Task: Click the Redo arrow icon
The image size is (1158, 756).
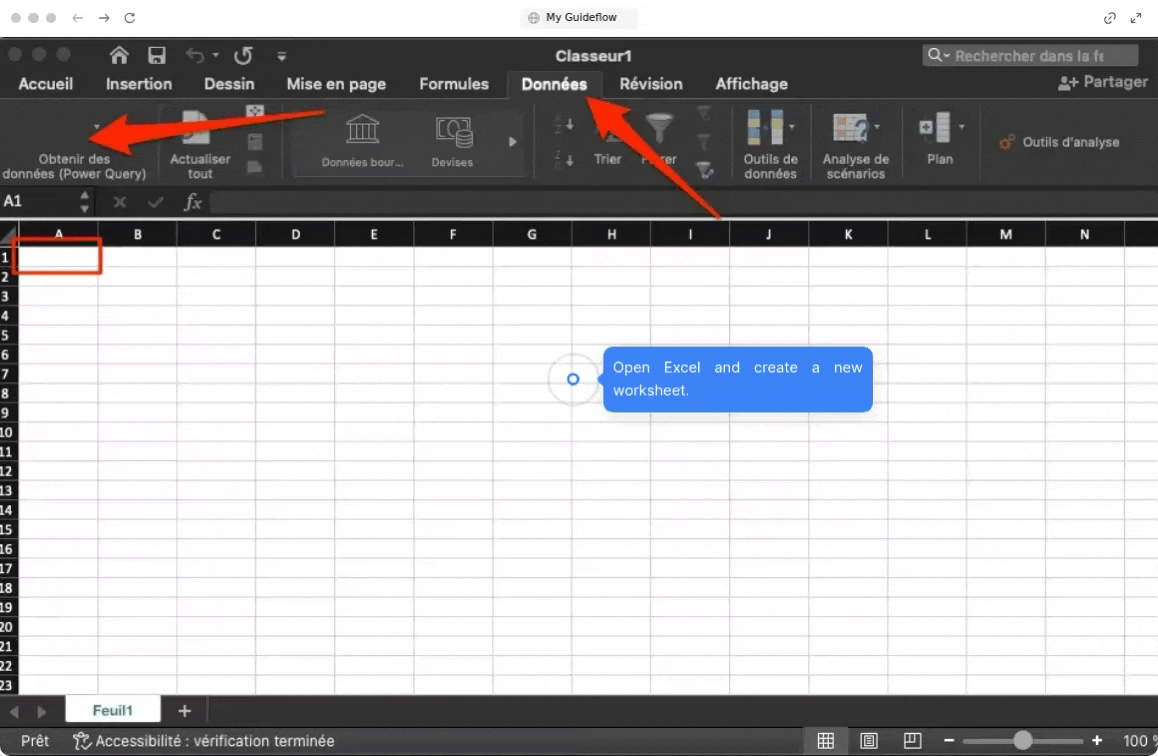Action: (243, 56)
